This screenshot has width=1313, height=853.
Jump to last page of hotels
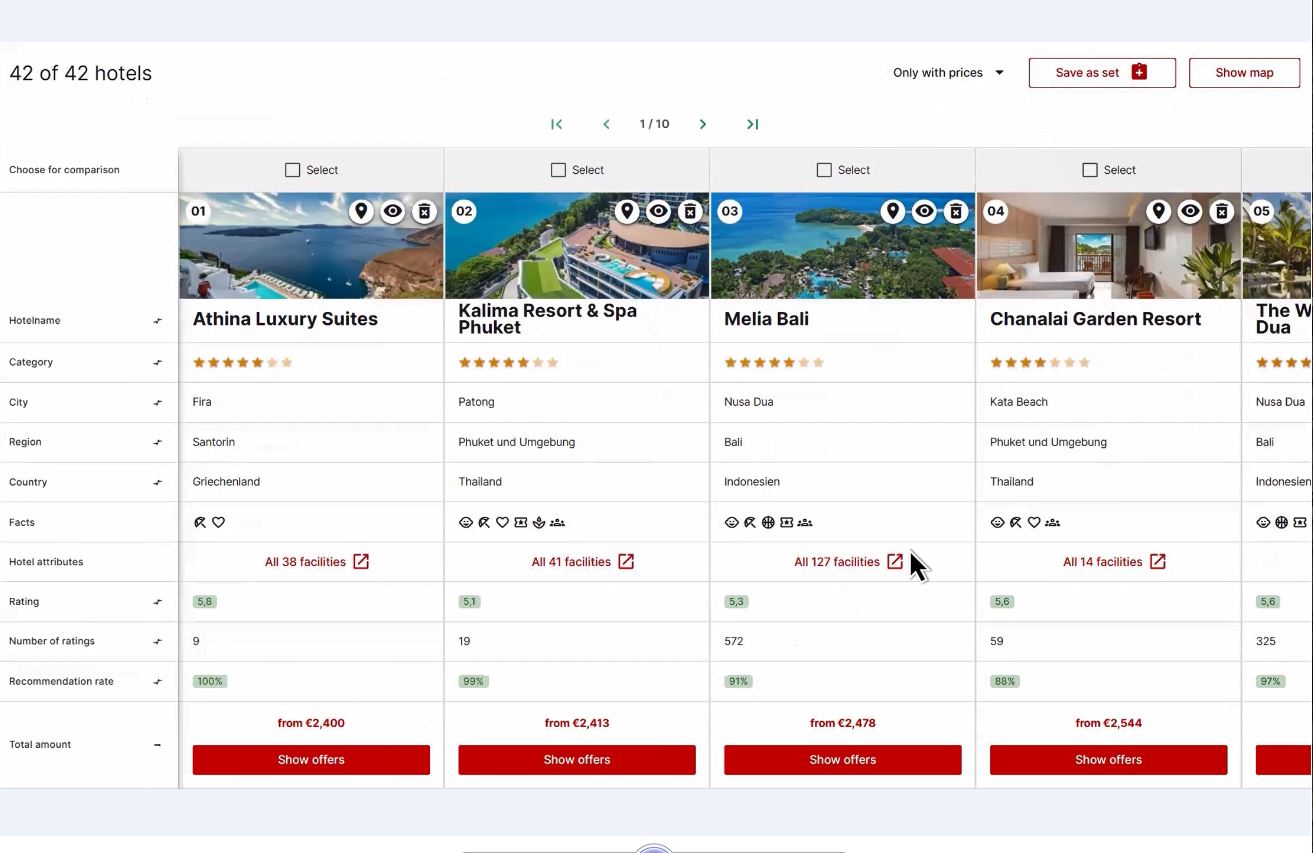[753, 124]
